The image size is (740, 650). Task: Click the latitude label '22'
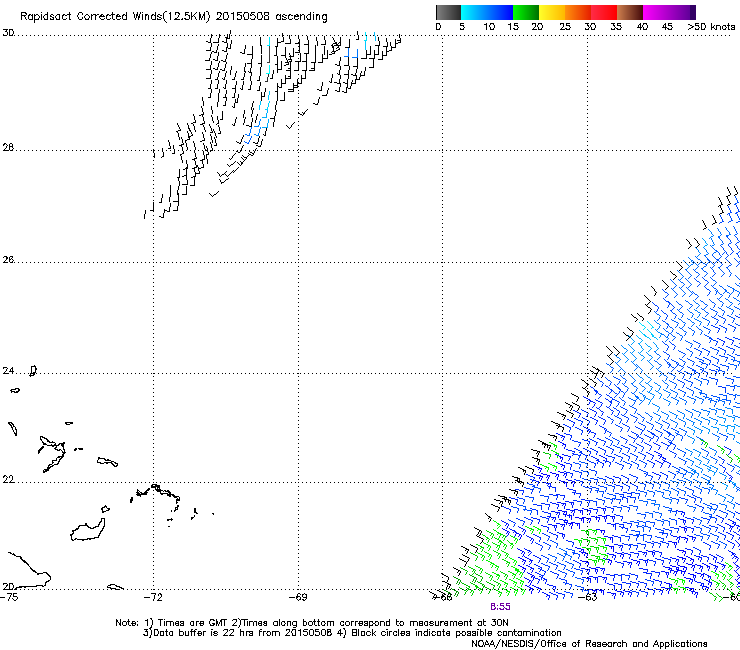pos(8,479)
